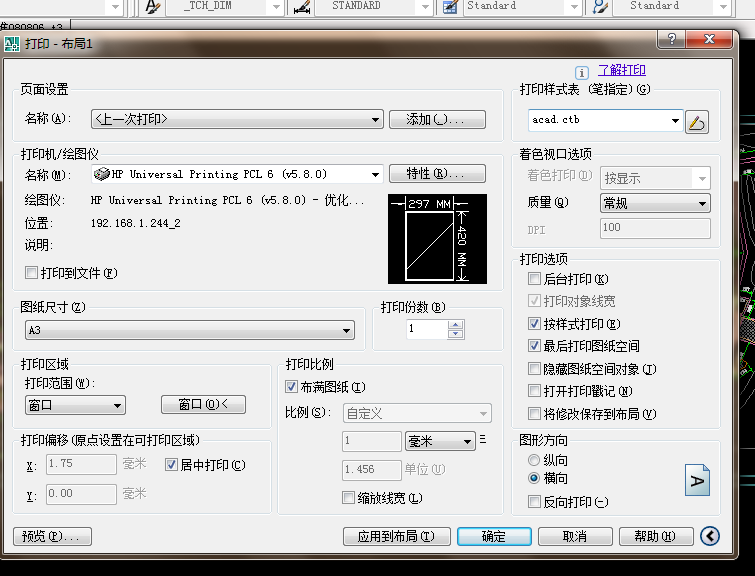The height and width of the screenshot is (576, 755).
Task: Click the orientation preview A icon
Action: [x=697, y=480]
